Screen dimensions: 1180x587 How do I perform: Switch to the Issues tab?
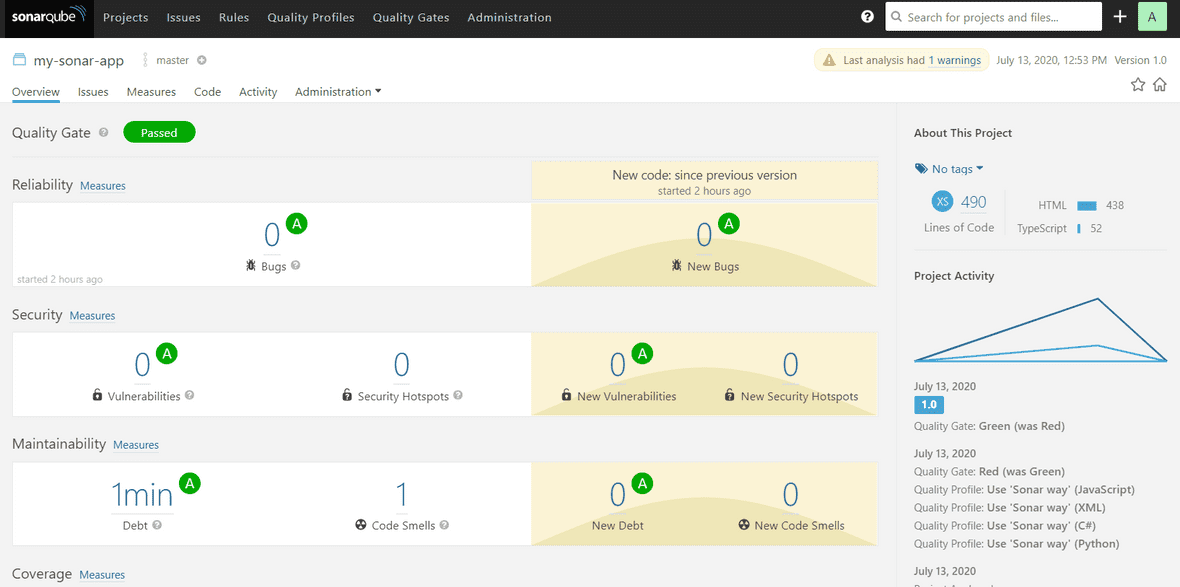(92, 91)
